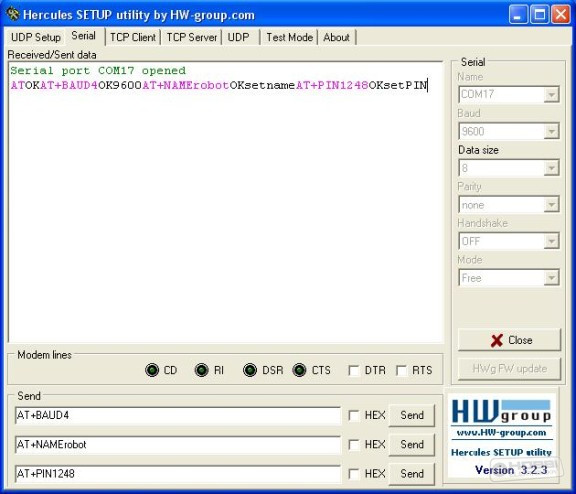Image resolution: width=576 pixels, height=494 pixels.
Task: Open the Baud 9600 dropdown
Action: [551, 131]
